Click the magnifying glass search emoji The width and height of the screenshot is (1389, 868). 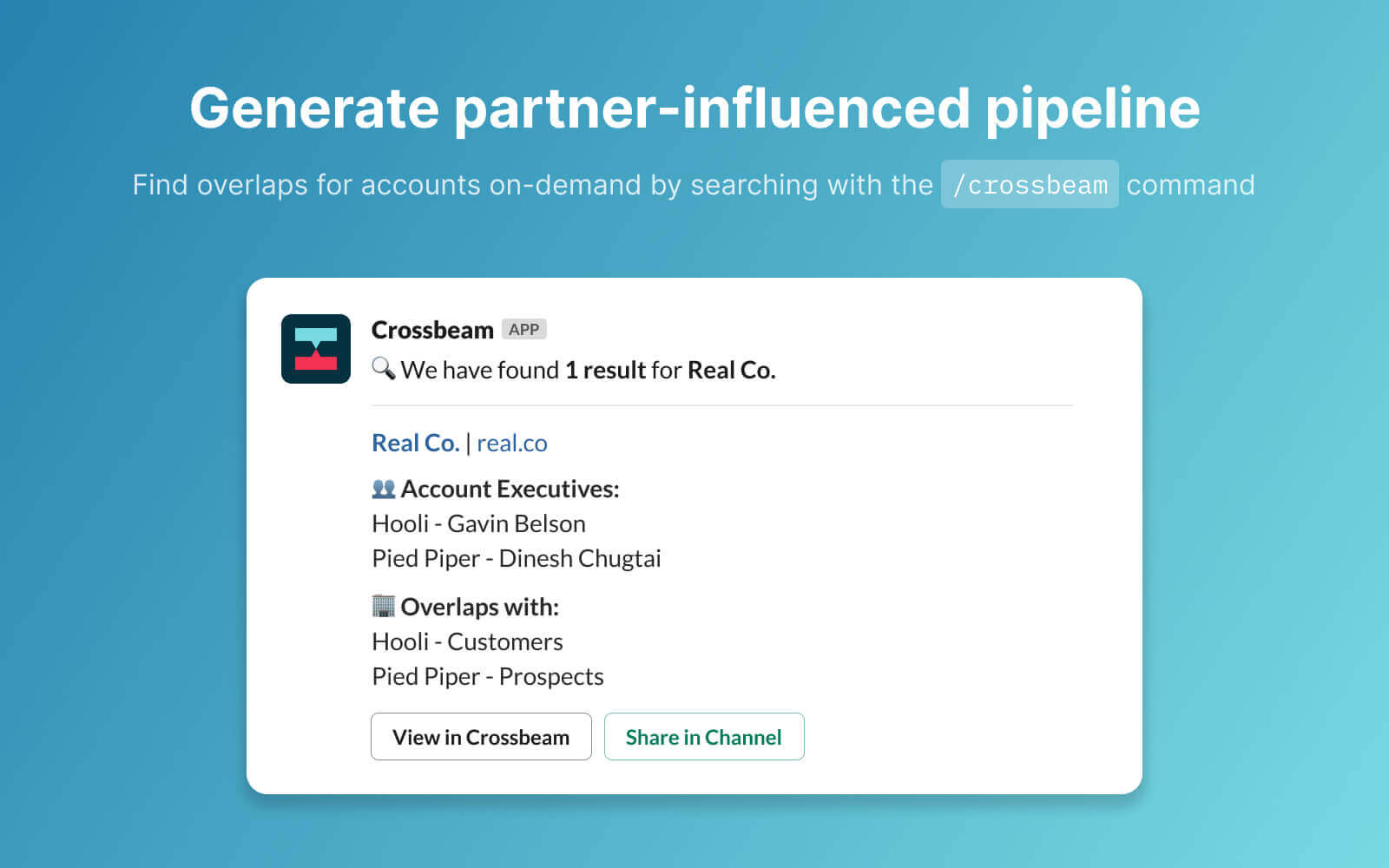coord(384,368)
